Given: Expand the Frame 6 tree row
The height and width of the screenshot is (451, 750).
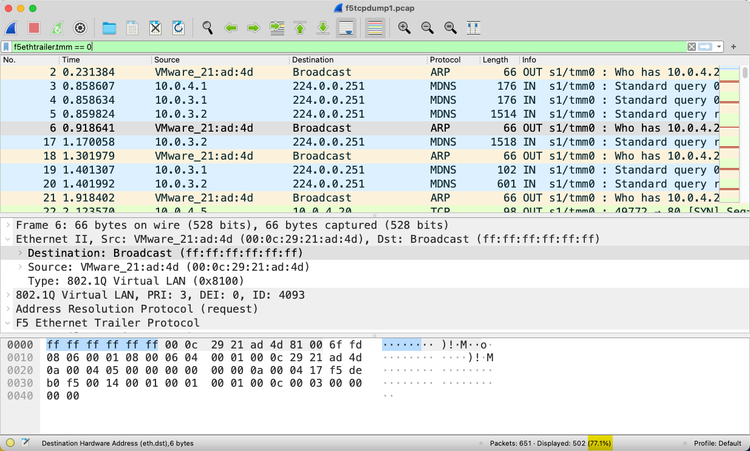Looking at the screenshot, I should coord(8,225).
